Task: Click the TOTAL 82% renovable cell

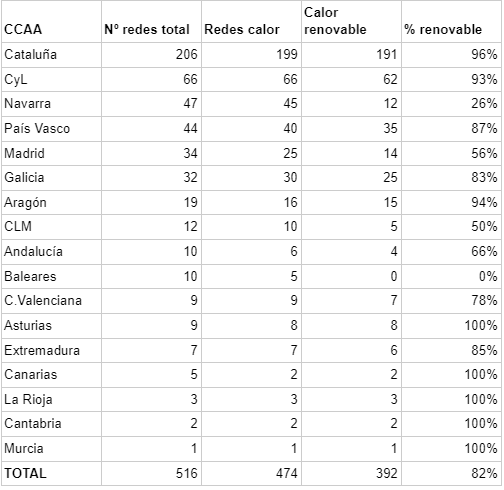Action: click(451, 474)
